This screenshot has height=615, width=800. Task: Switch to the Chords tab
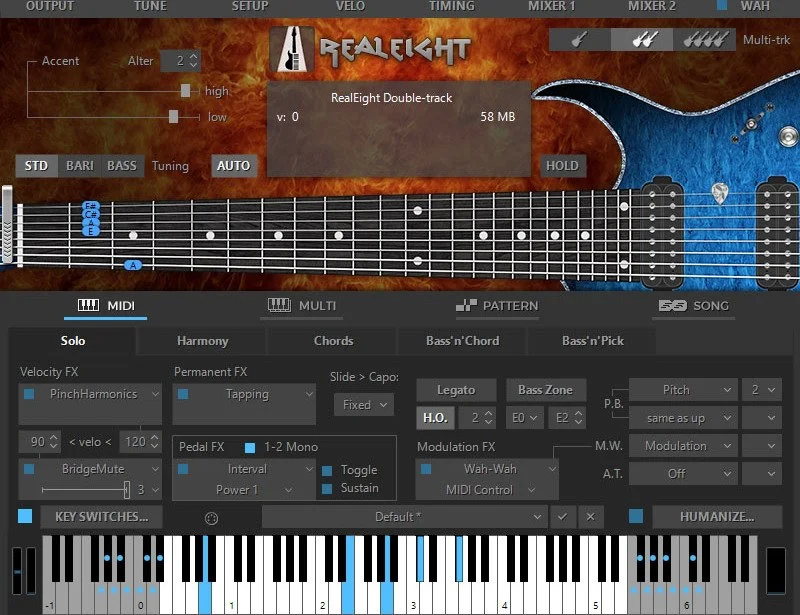pyautogui.click(x=333, y=340)
